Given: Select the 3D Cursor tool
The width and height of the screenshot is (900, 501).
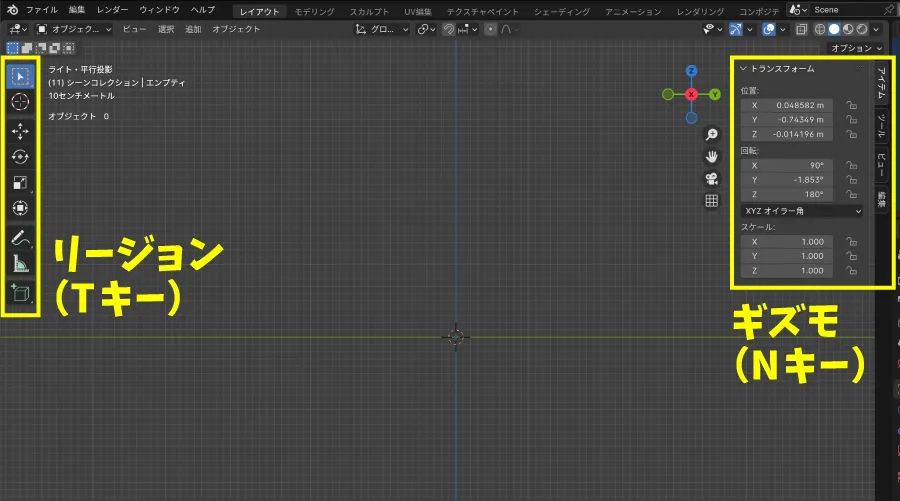Looking at the screenshot, I should pyautogui.click(x=20, y=101).
